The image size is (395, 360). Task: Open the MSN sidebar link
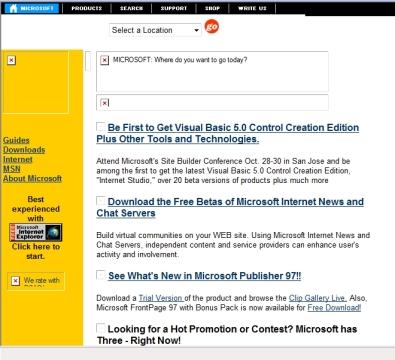pyautogui.click(x=12, y=169)
